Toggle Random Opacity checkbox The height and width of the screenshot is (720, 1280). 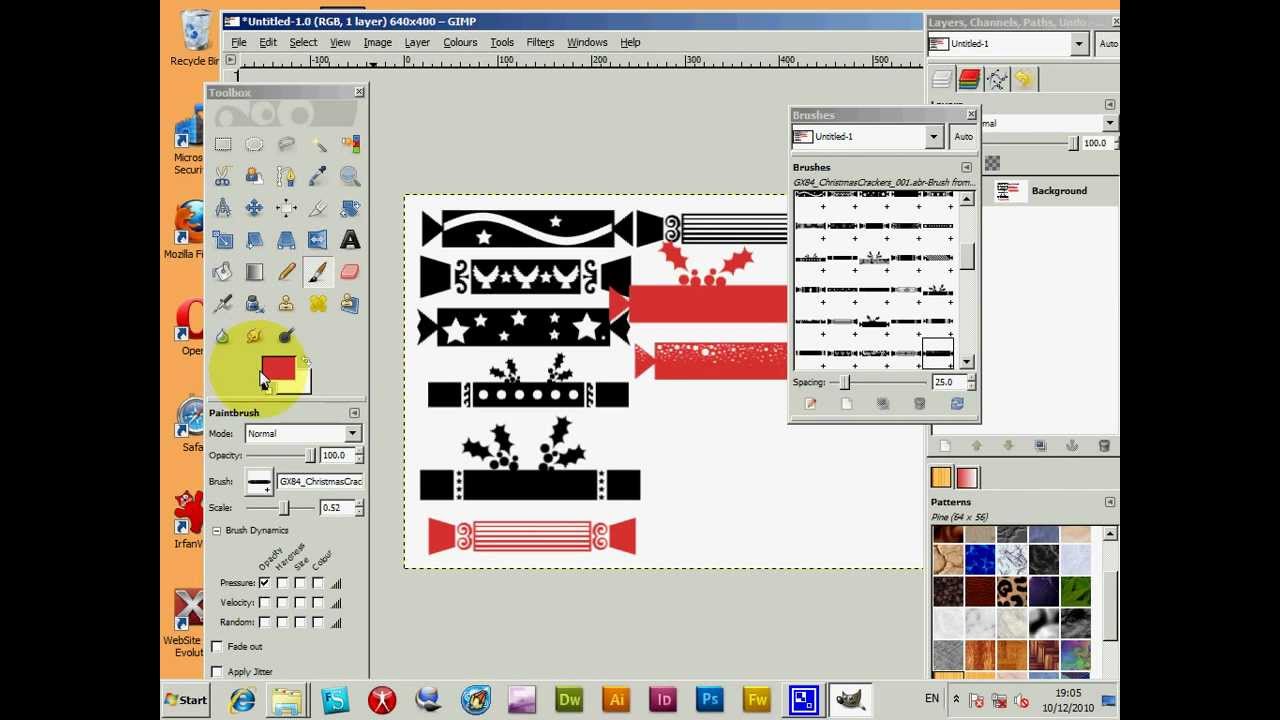coord(264,622)
